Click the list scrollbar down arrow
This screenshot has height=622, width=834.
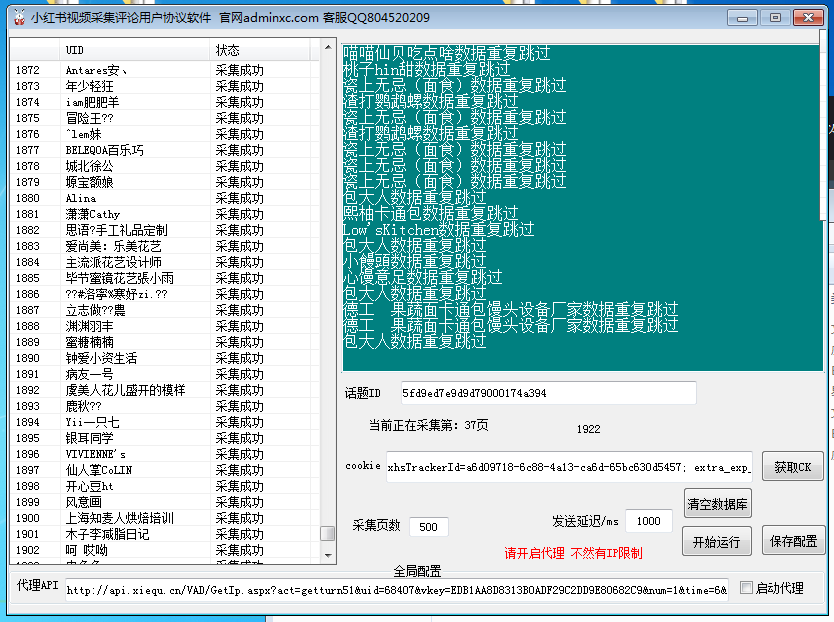tap(327, 555)
